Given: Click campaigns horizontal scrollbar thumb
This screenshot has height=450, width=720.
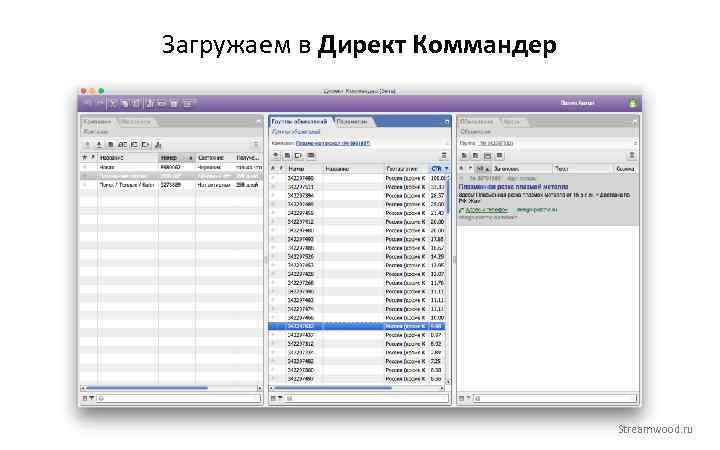Looking at the screenshot, I should pyautogui.click(x=146, y=388).
